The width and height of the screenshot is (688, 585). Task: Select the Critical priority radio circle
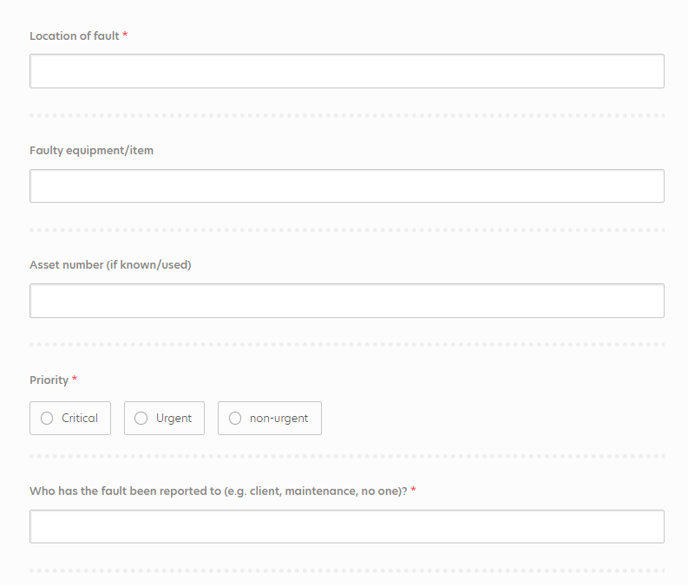coord(47,418)
